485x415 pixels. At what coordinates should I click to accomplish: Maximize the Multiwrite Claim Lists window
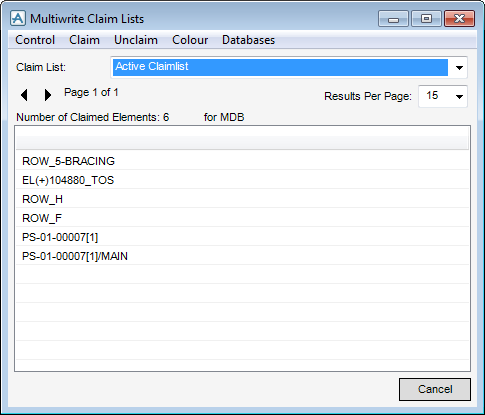pos(426,19)
